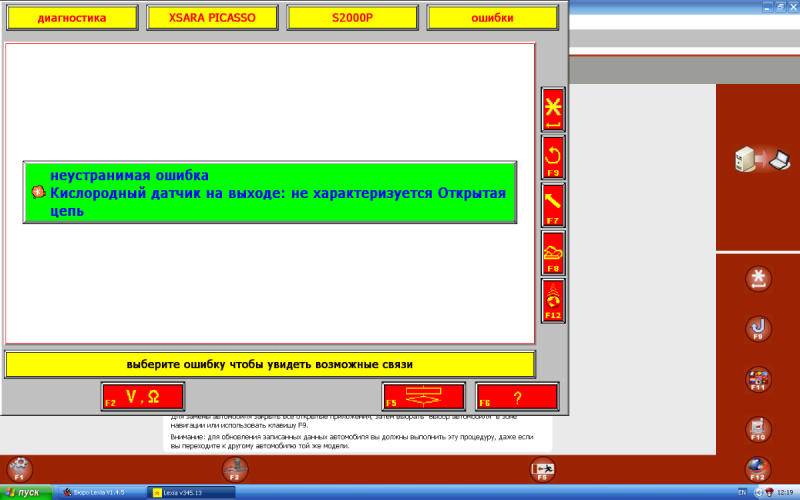Click the EN language indicator in system tray
Viewport: 800px width, 500px height.
[742, 492]
